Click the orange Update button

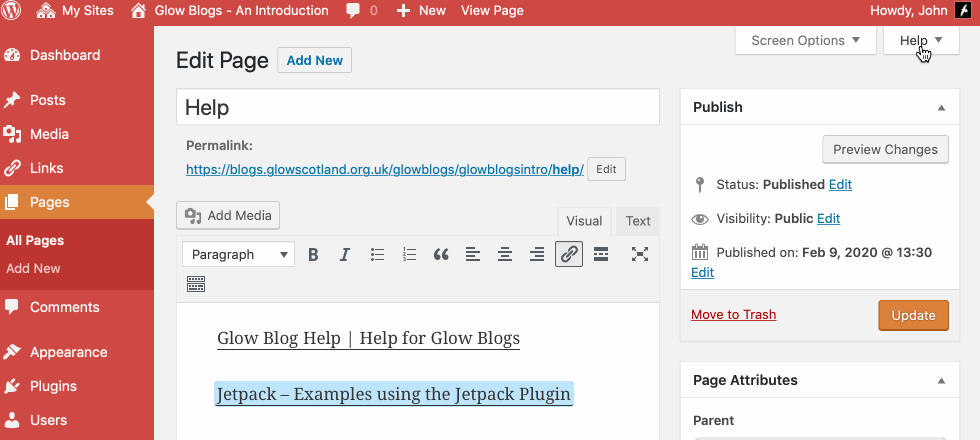pos(913,316)
